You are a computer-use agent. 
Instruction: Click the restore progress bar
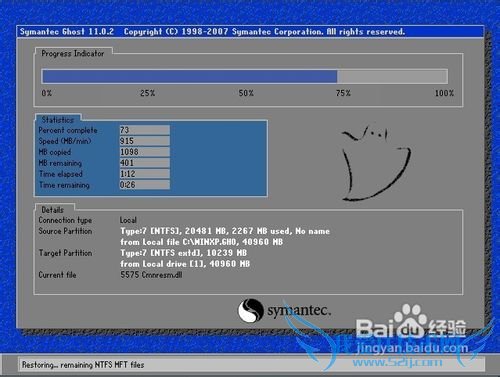244,76
